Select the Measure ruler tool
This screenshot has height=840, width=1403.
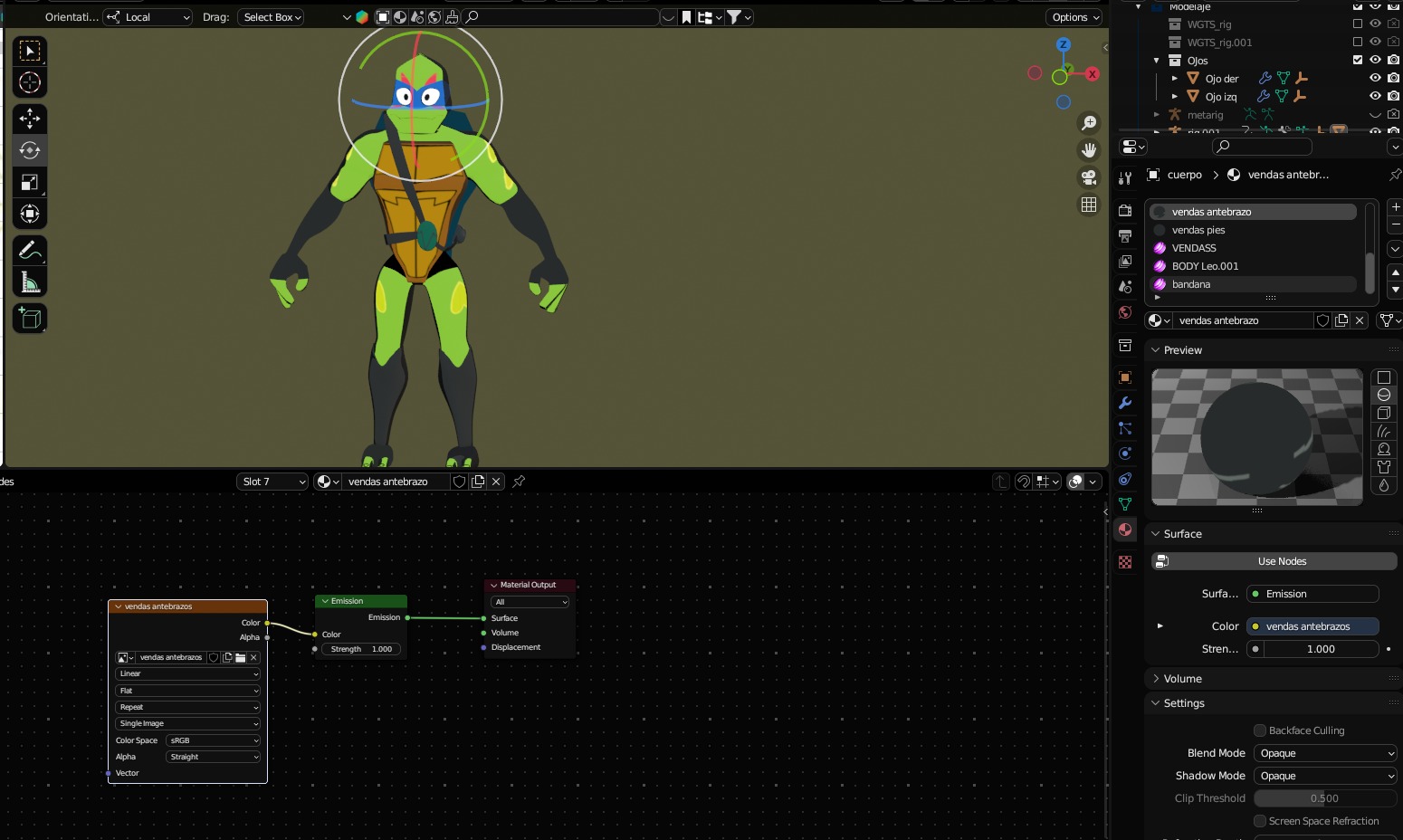[30, 282]
